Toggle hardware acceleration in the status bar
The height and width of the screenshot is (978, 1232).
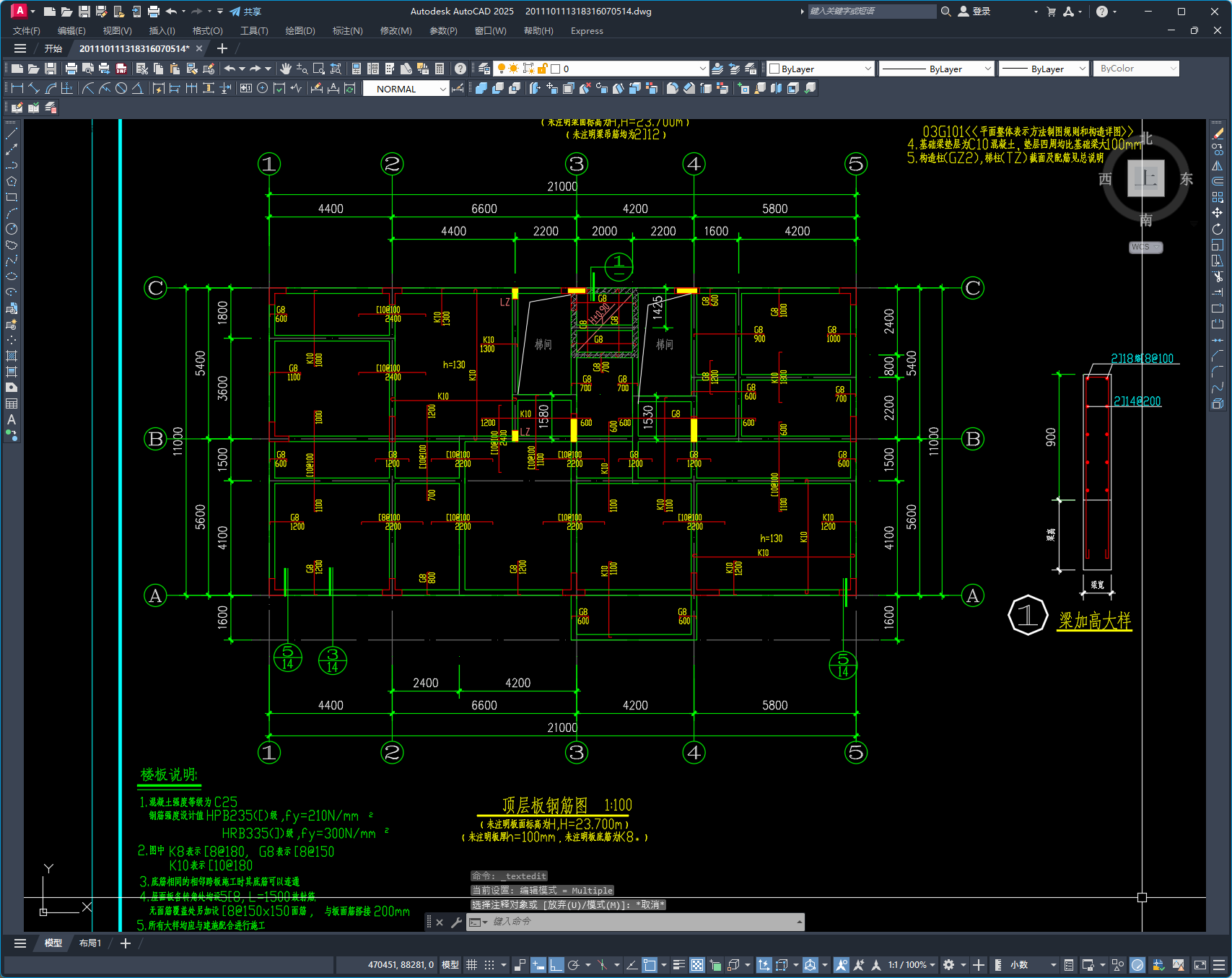coord(1137,965)
